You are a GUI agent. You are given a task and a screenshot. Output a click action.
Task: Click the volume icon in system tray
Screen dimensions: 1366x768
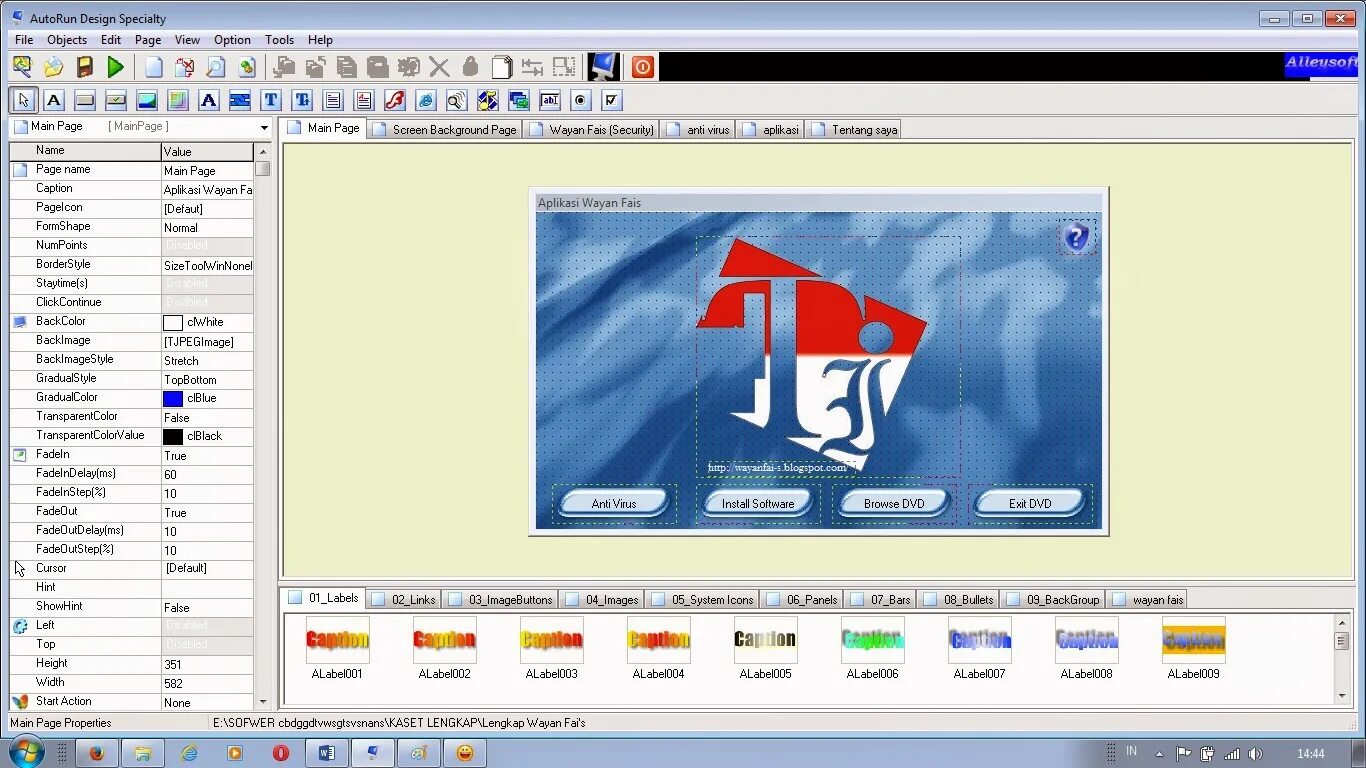1255,753
